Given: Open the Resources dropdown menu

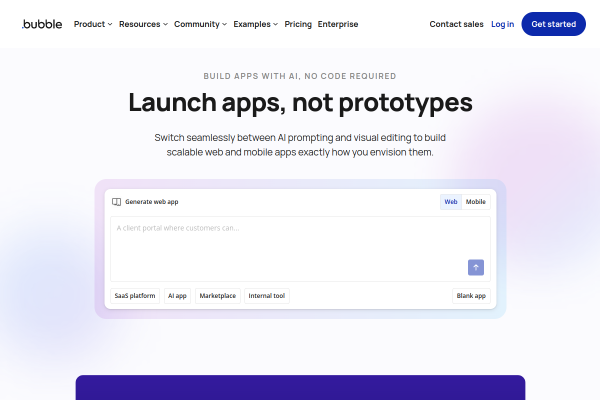Looking at the screenshot, I should (x=143, y=24).
